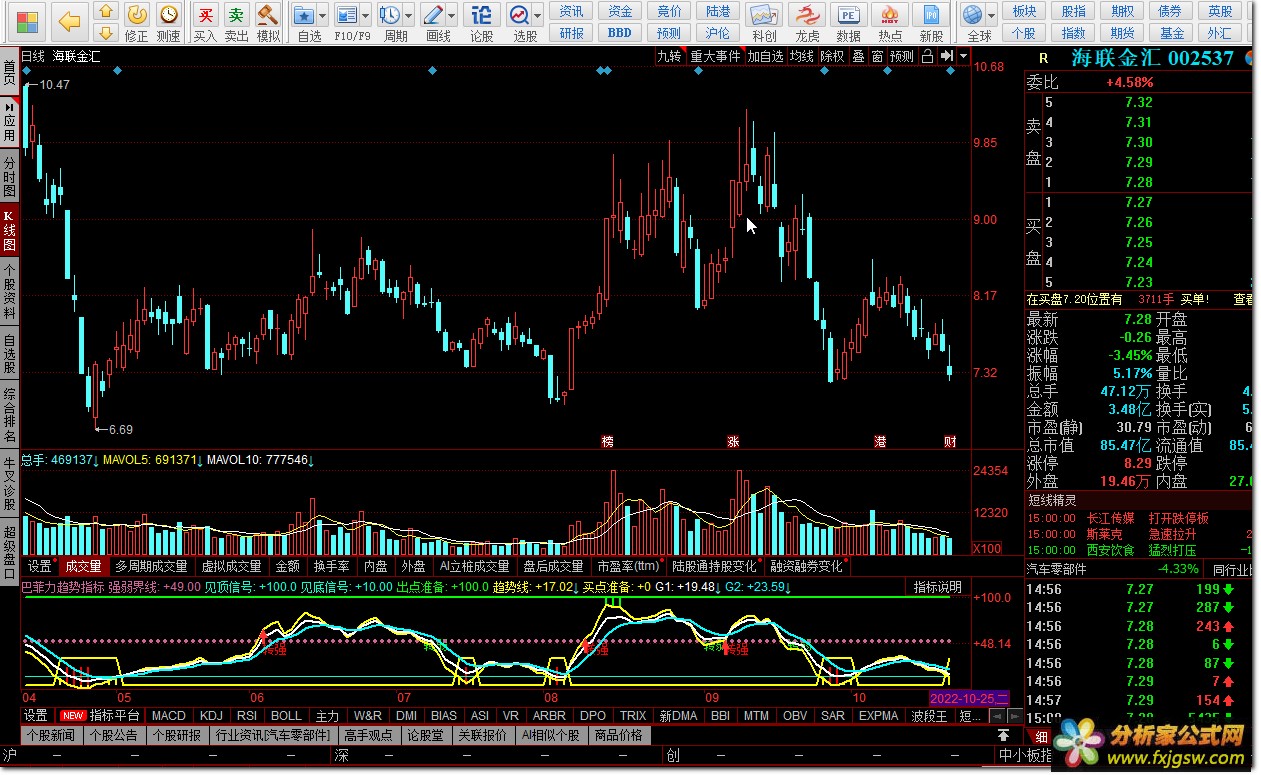This screenshot has width=1261, height=775.
Task: Toggle 预测 in chart header bar
Action: (x=902, y=56)
